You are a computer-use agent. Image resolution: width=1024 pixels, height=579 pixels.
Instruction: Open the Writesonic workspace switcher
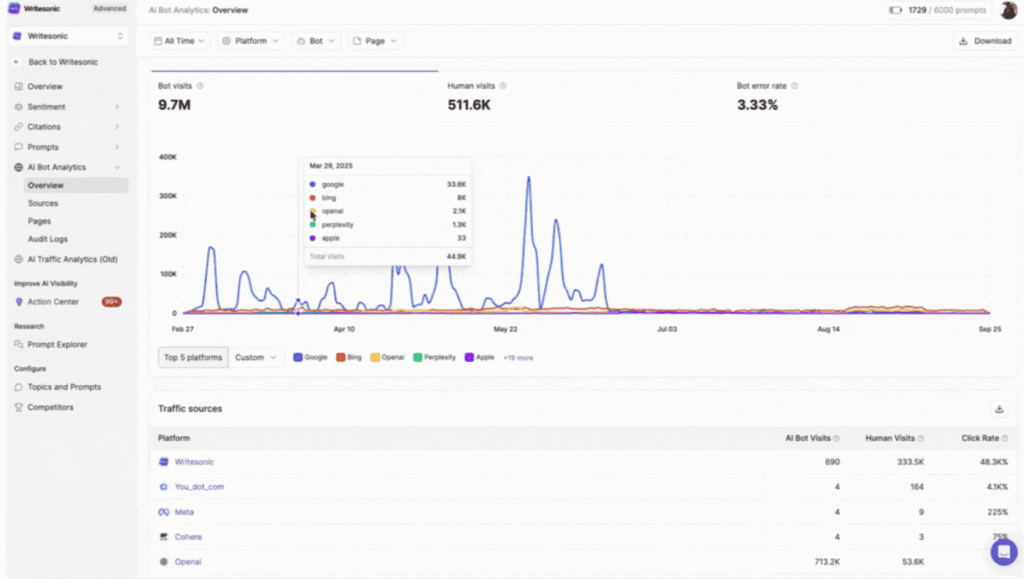69,36
